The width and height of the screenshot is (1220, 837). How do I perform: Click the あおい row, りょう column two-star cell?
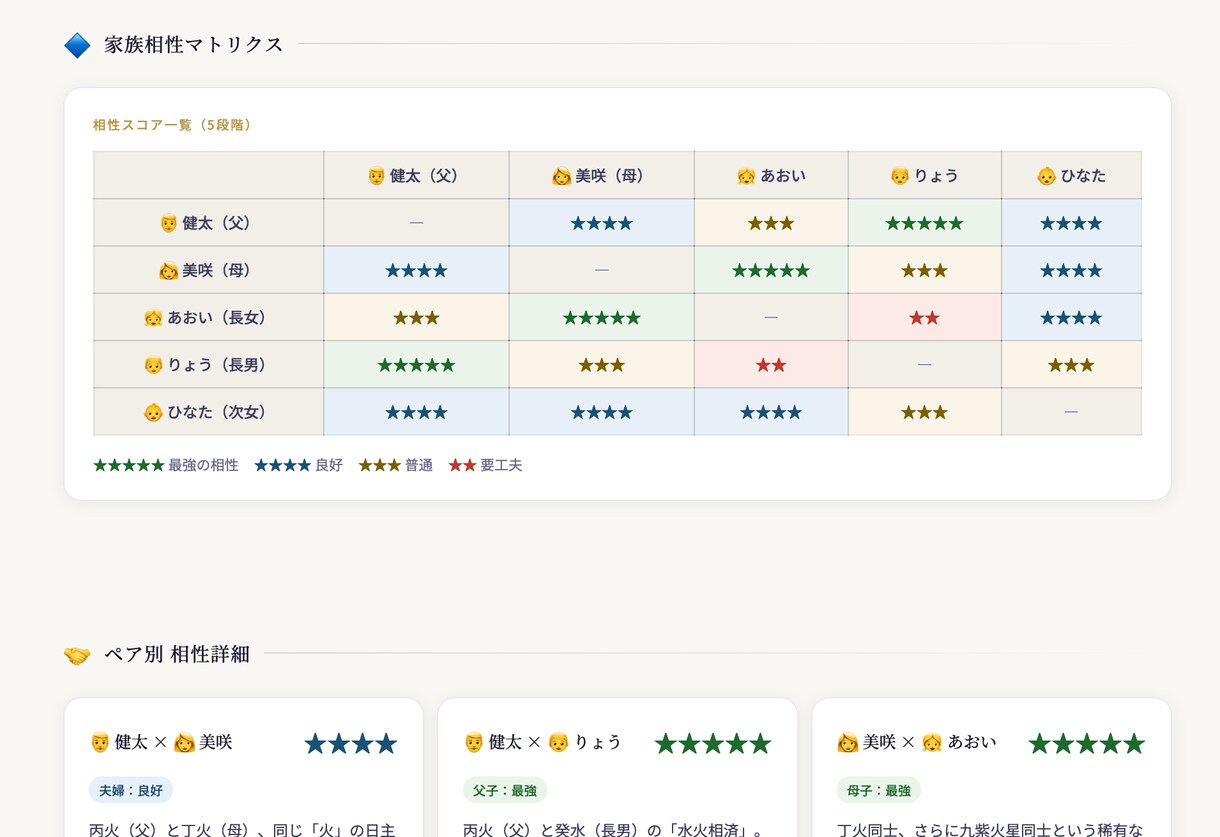pos(925,318)
